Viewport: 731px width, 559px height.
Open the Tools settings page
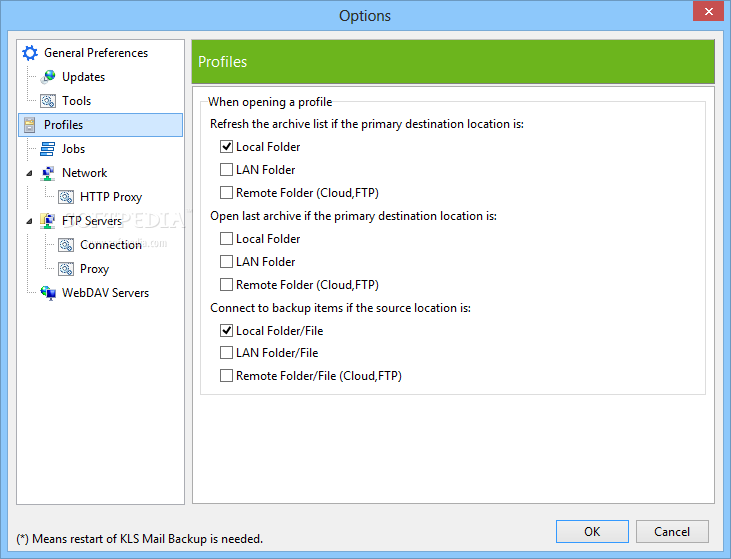[76, 101]
